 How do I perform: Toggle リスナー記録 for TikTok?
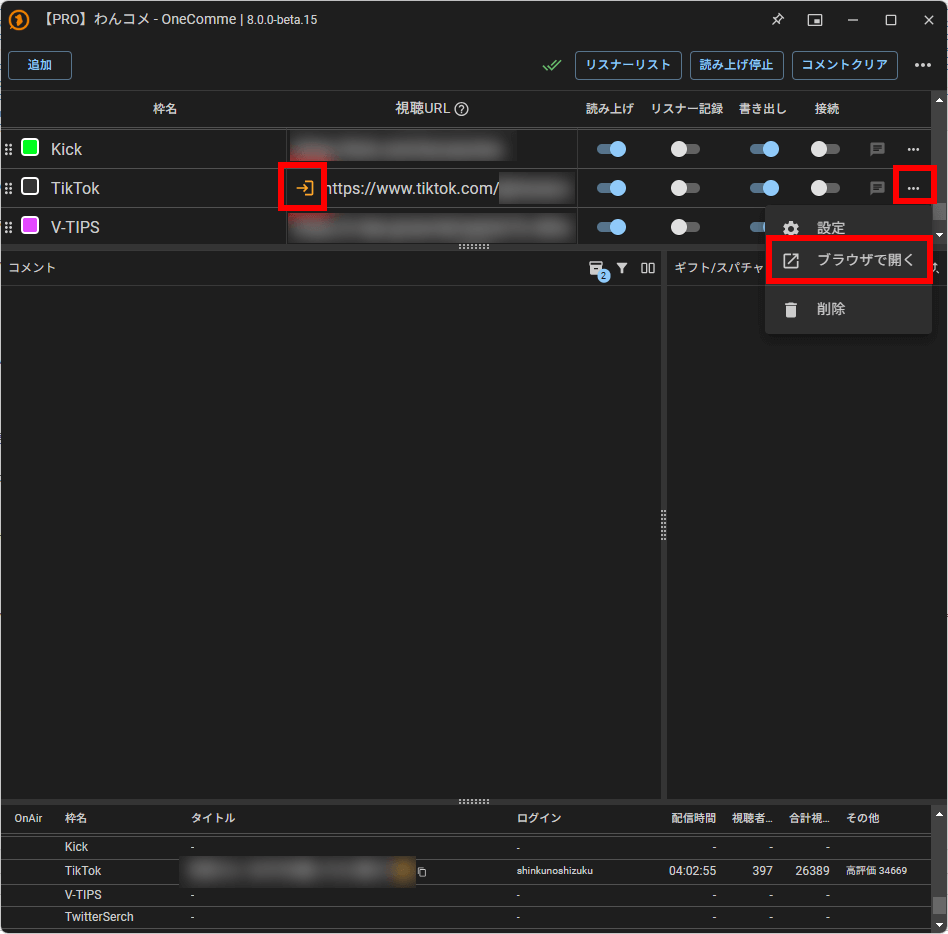pyautogui.click(x=685, y=188)
